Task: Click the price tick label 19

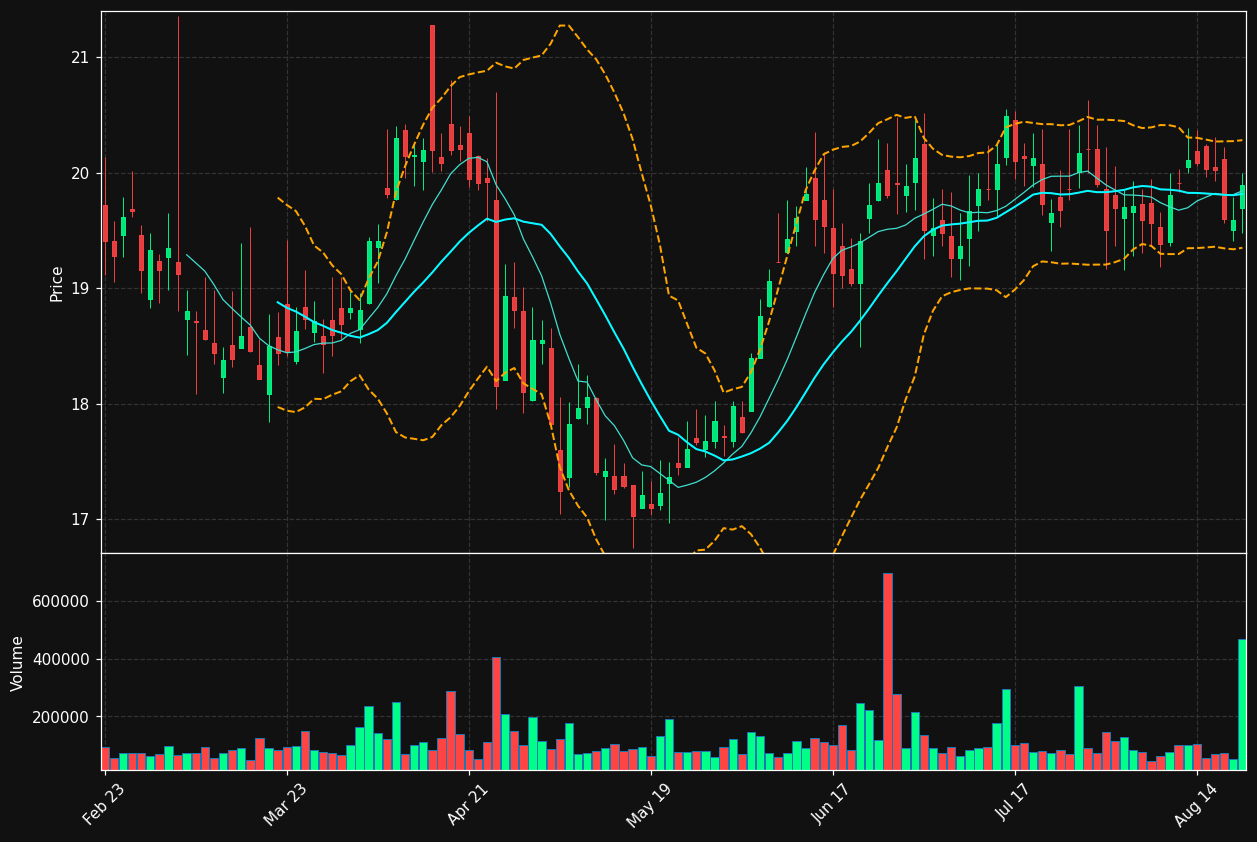Action: click(79, 289)
